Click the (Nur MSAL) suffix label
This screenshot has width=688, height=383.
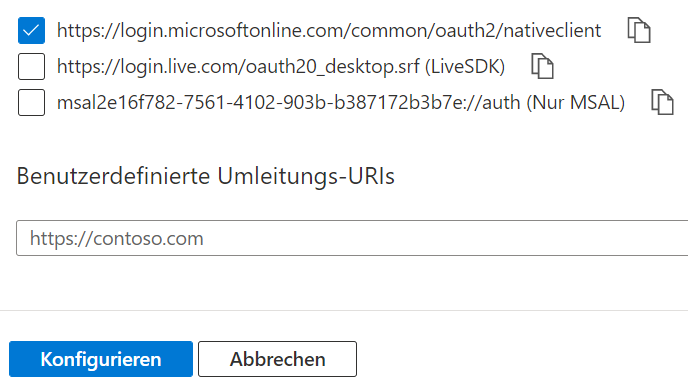click(x=576, y=103)
